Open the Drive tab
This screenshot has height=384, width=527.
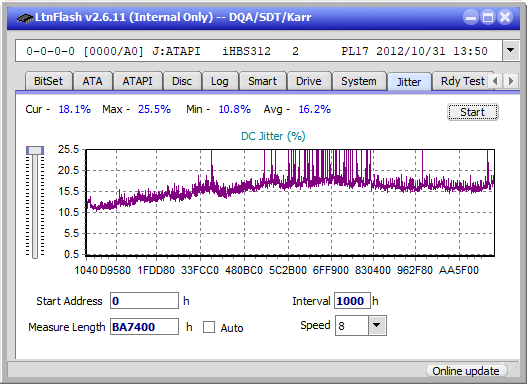[309, 81]
